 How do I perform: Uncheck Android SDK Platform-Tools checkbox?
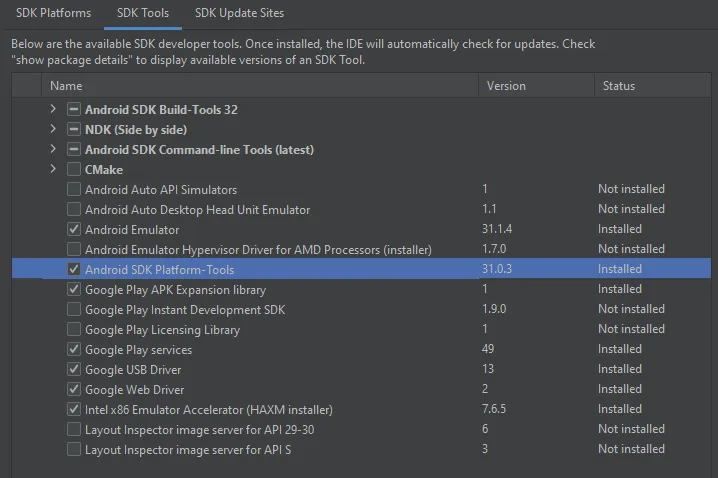73,269
